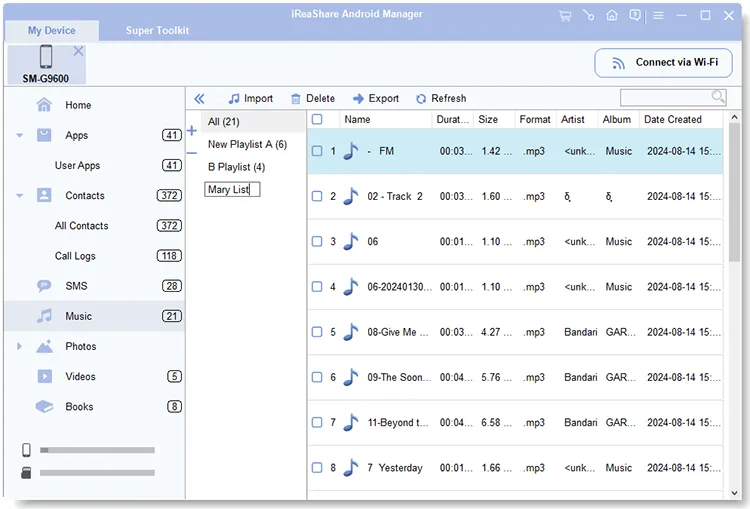Switch to the Super Toolkit tab

click(157, 31)
